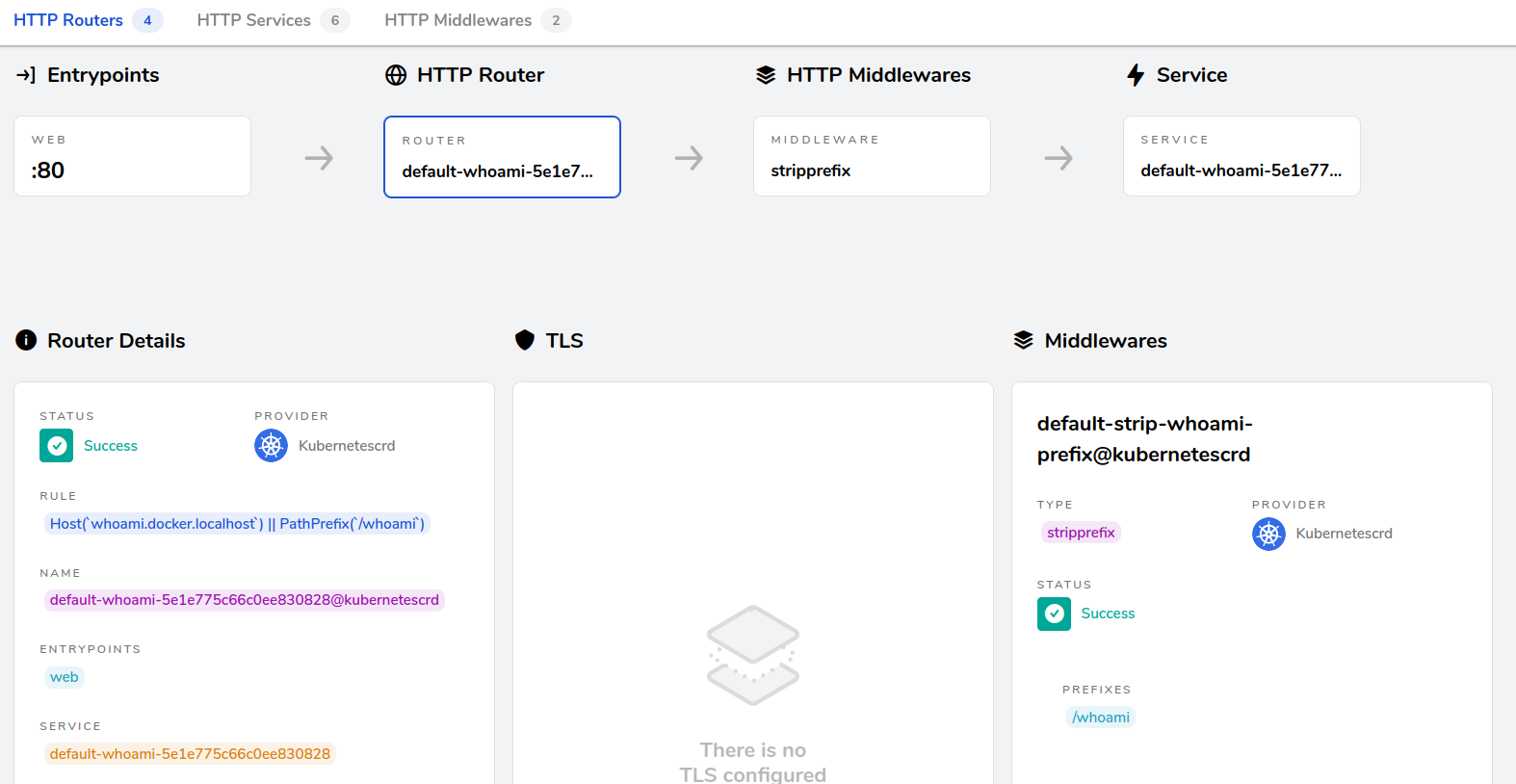The width and height of the screenshot is (1516, 784).
Task: Click the Host/PathPrefix rule chip
Action: pyautogui.click(x=237, y=524)
